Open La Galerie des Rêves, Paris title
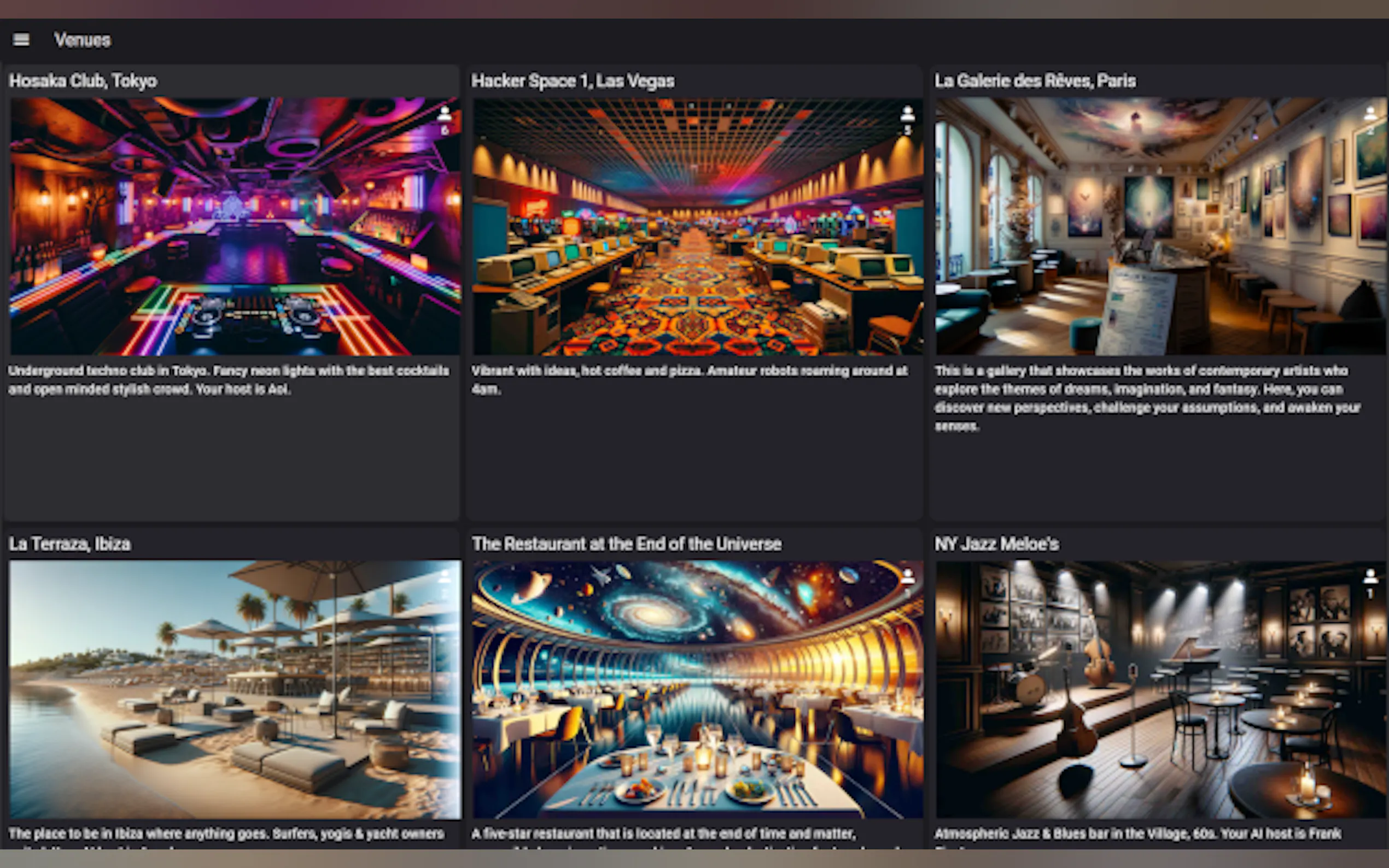1389x868 pixels. [x=1035, y=81]
